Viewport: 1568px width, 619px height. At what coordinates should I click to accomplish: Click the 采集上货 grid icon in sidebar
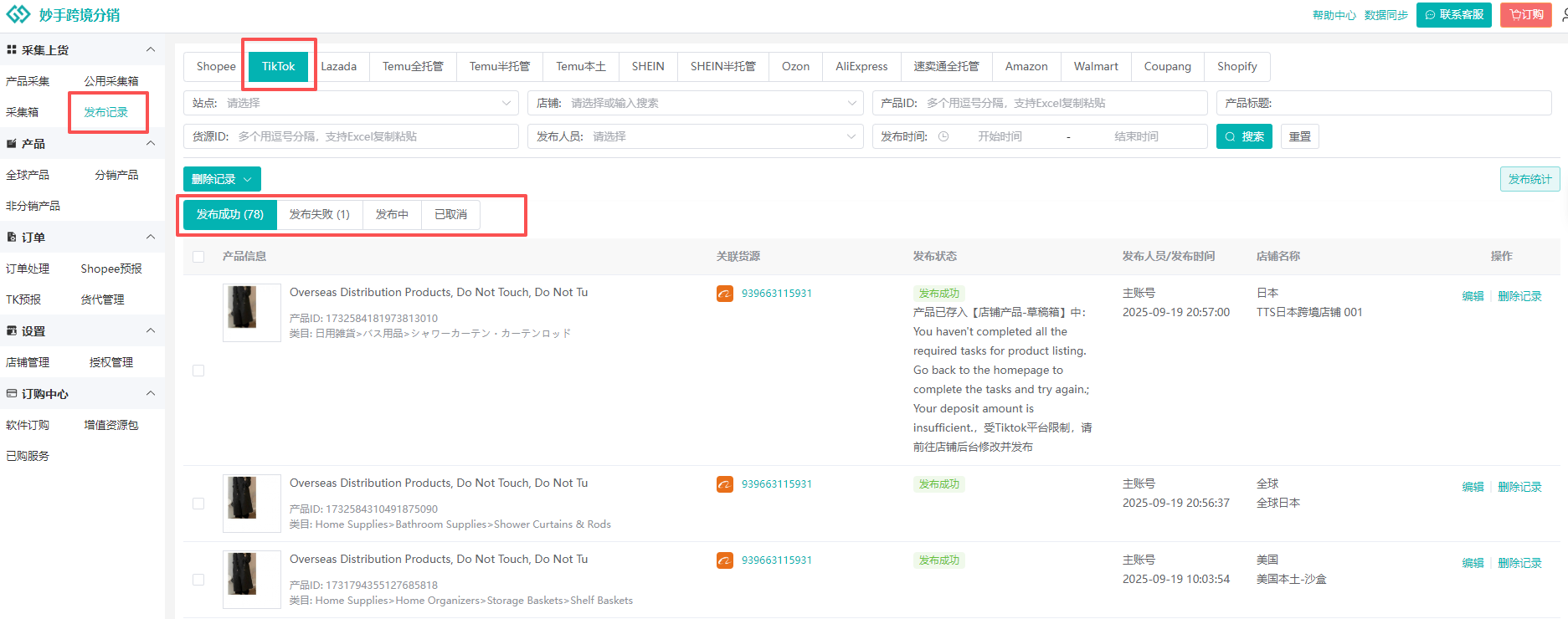(x=12, y=50)
